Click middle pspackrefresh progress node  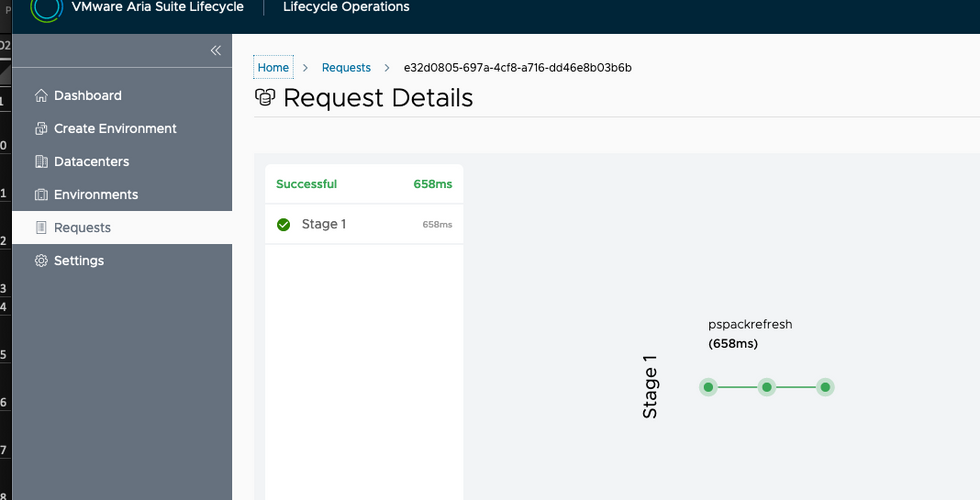click(x=767, y=387)
